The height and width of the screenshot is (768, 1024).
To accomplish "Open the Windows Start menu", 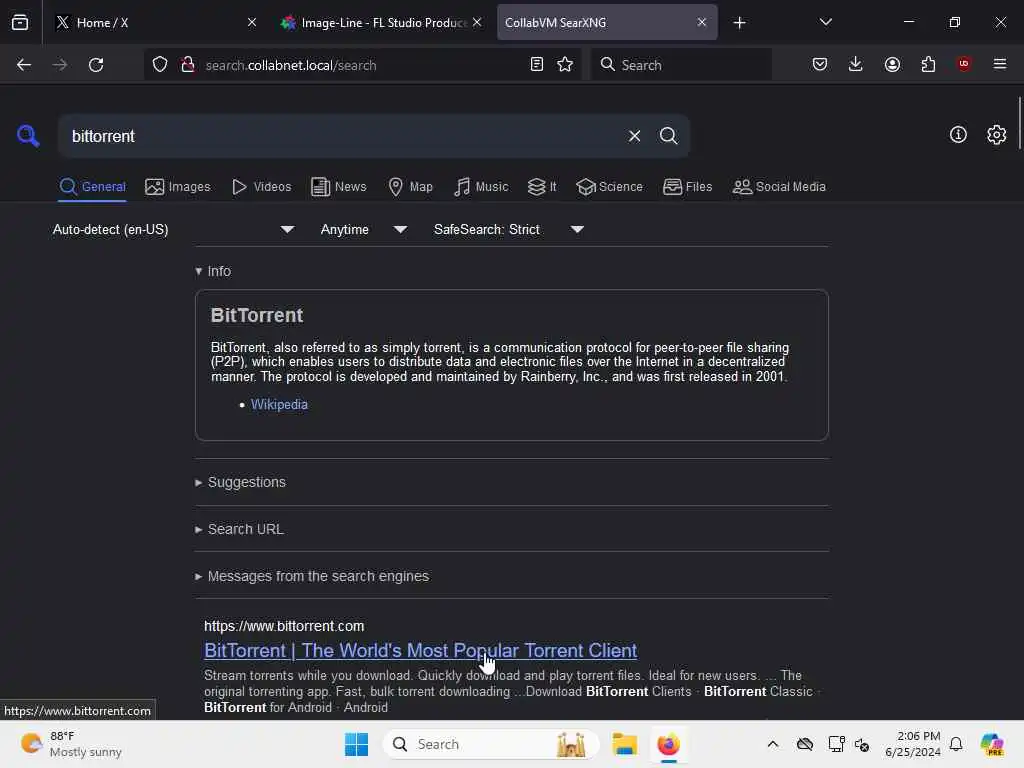I will pos(357,744).
